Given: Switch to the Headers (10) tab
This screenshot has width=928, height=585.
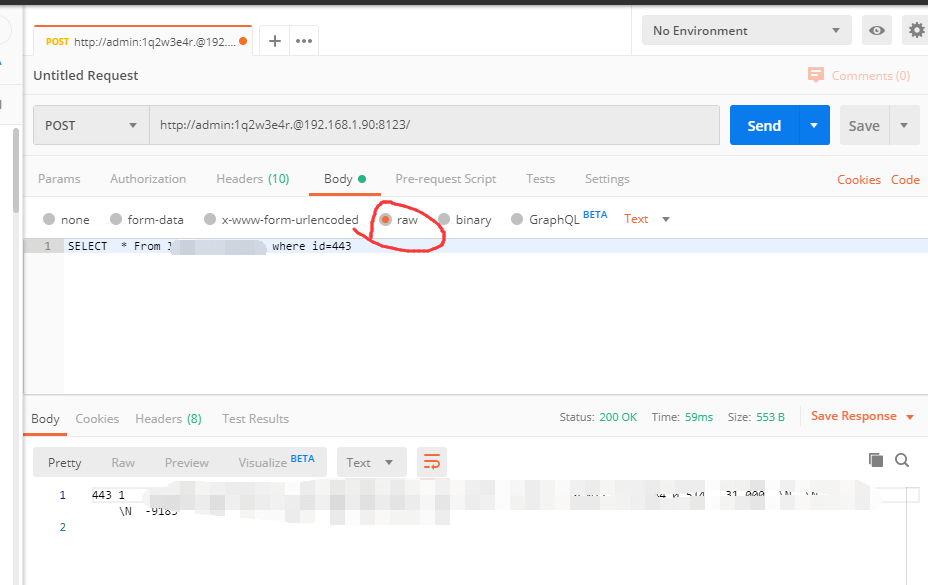Looking at the screenshot, I should [x=252, y=179].
